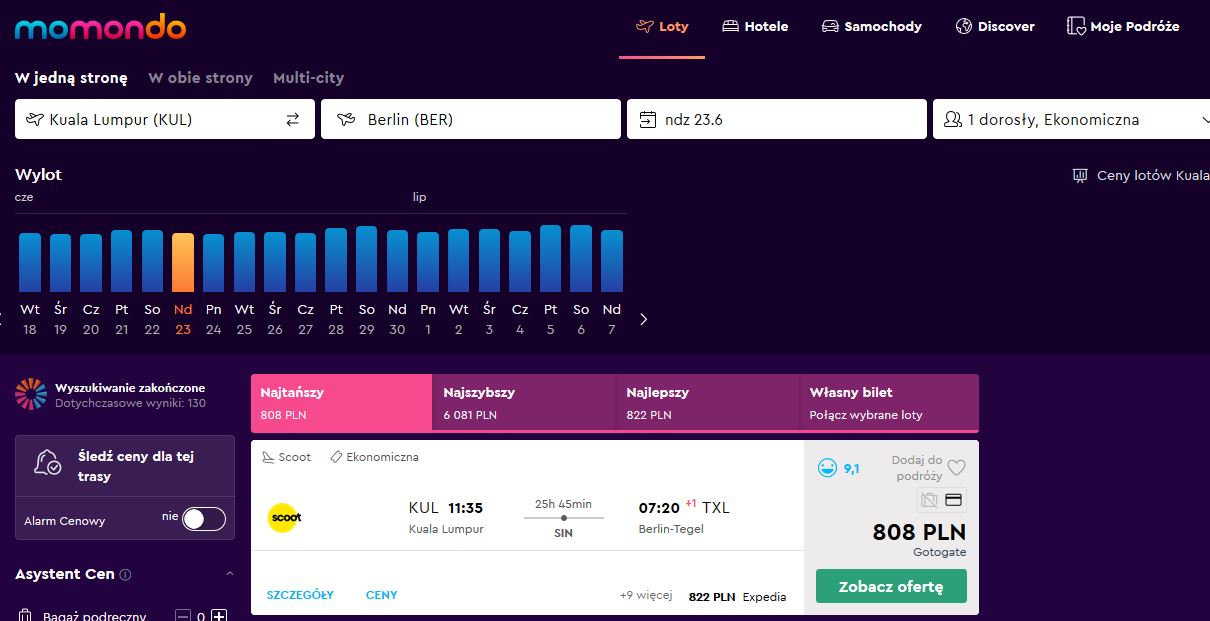Switch to Najtańszy results tab
1210x621 pixels.
click(341, 403)
